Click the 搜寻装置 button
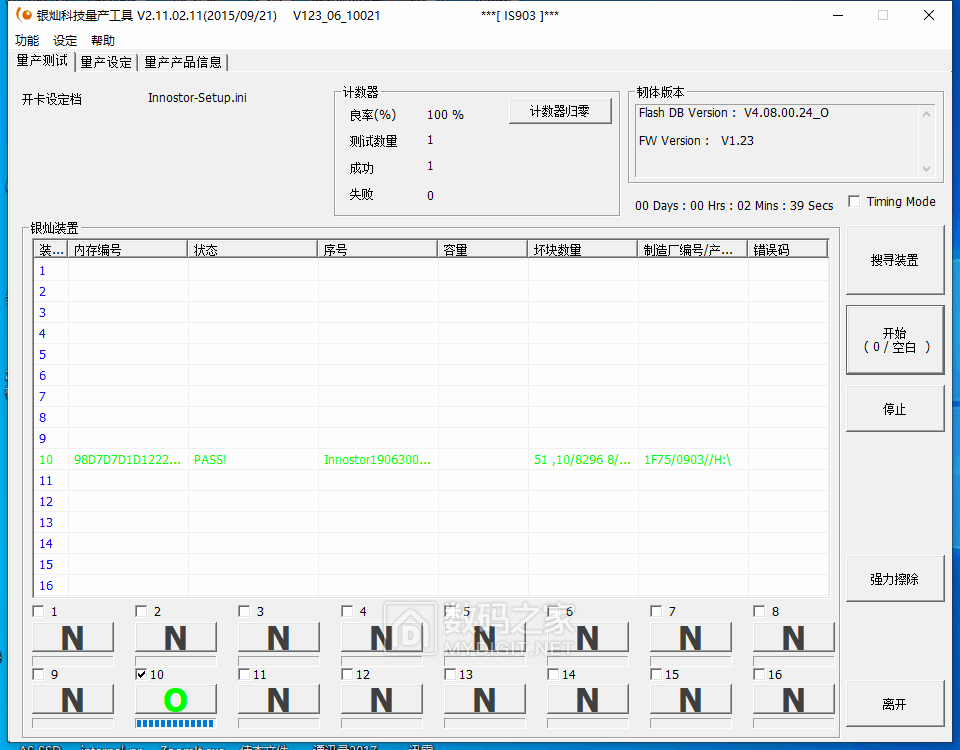960x750 pixels. (894, 260)
